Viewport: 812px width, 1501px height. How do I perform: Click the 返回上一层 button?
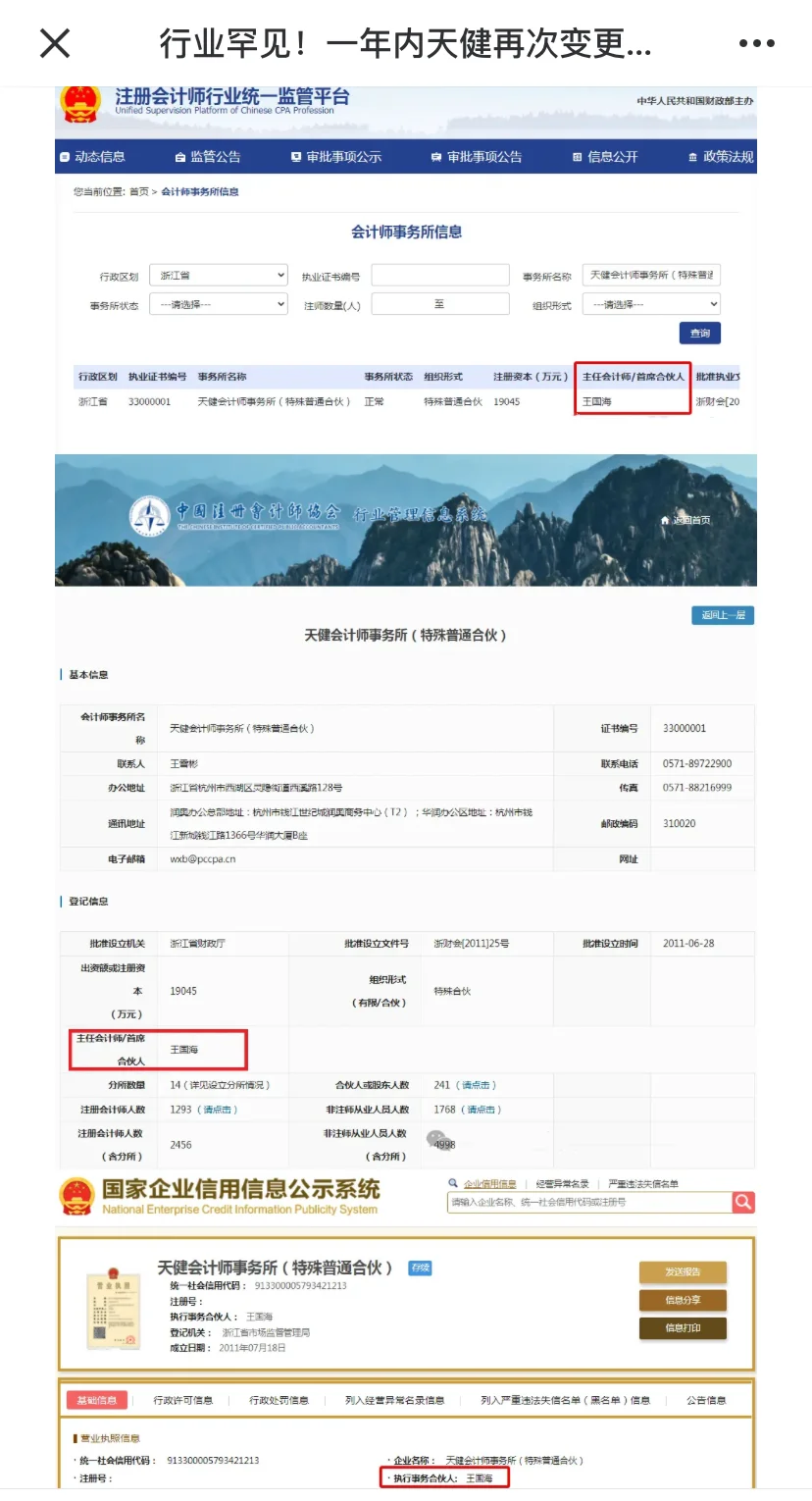723,616
